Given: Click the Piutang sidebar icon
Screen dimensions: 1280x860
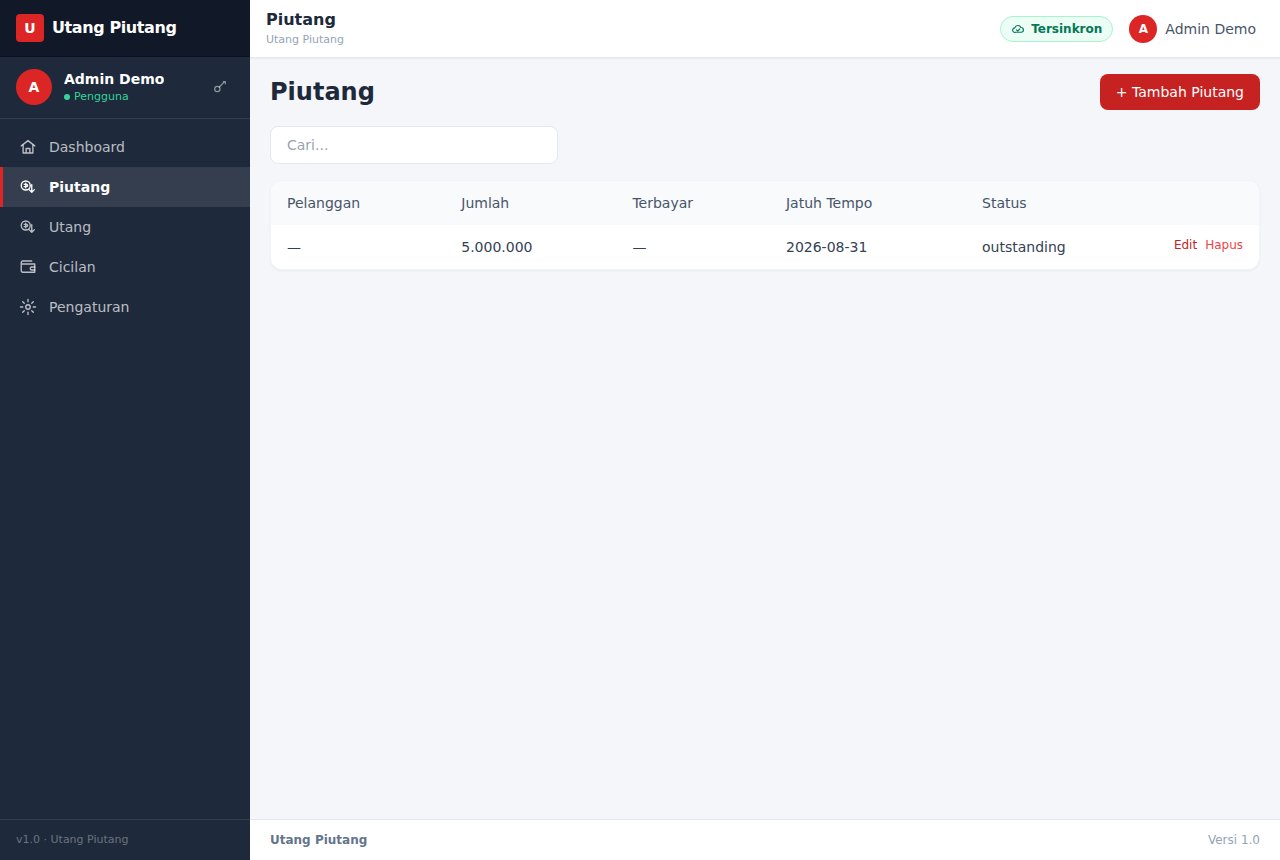Looking at the screenshot, I should point(28,187).
